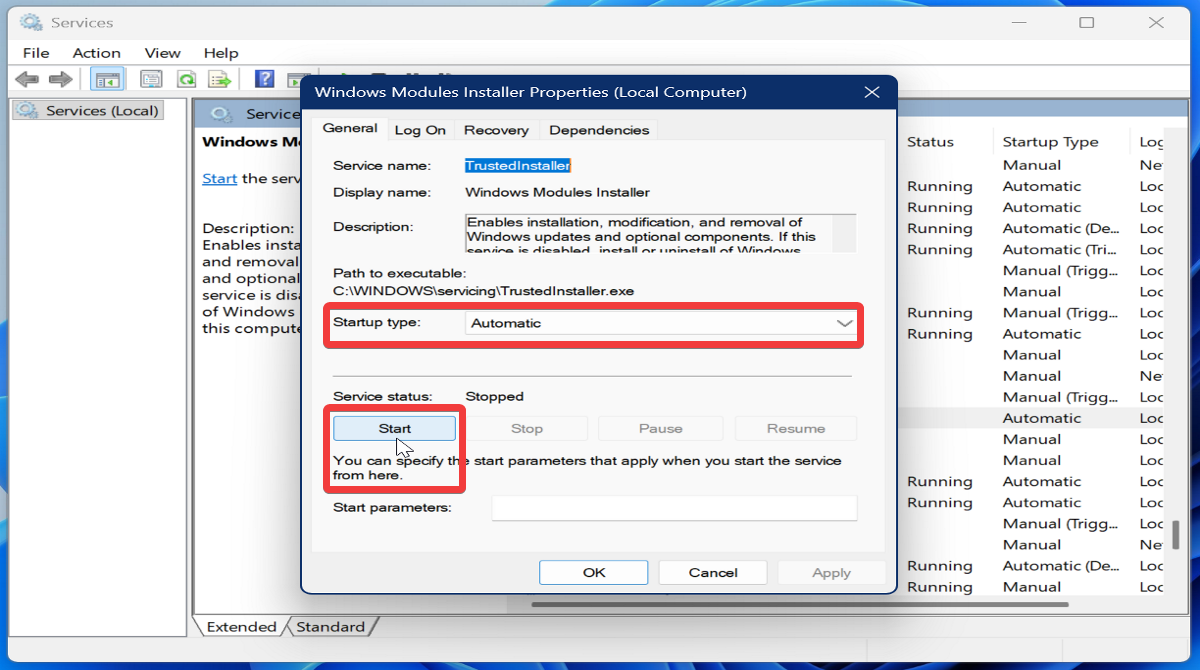
Task: Switch to the Log On tab
Action: 420,130
